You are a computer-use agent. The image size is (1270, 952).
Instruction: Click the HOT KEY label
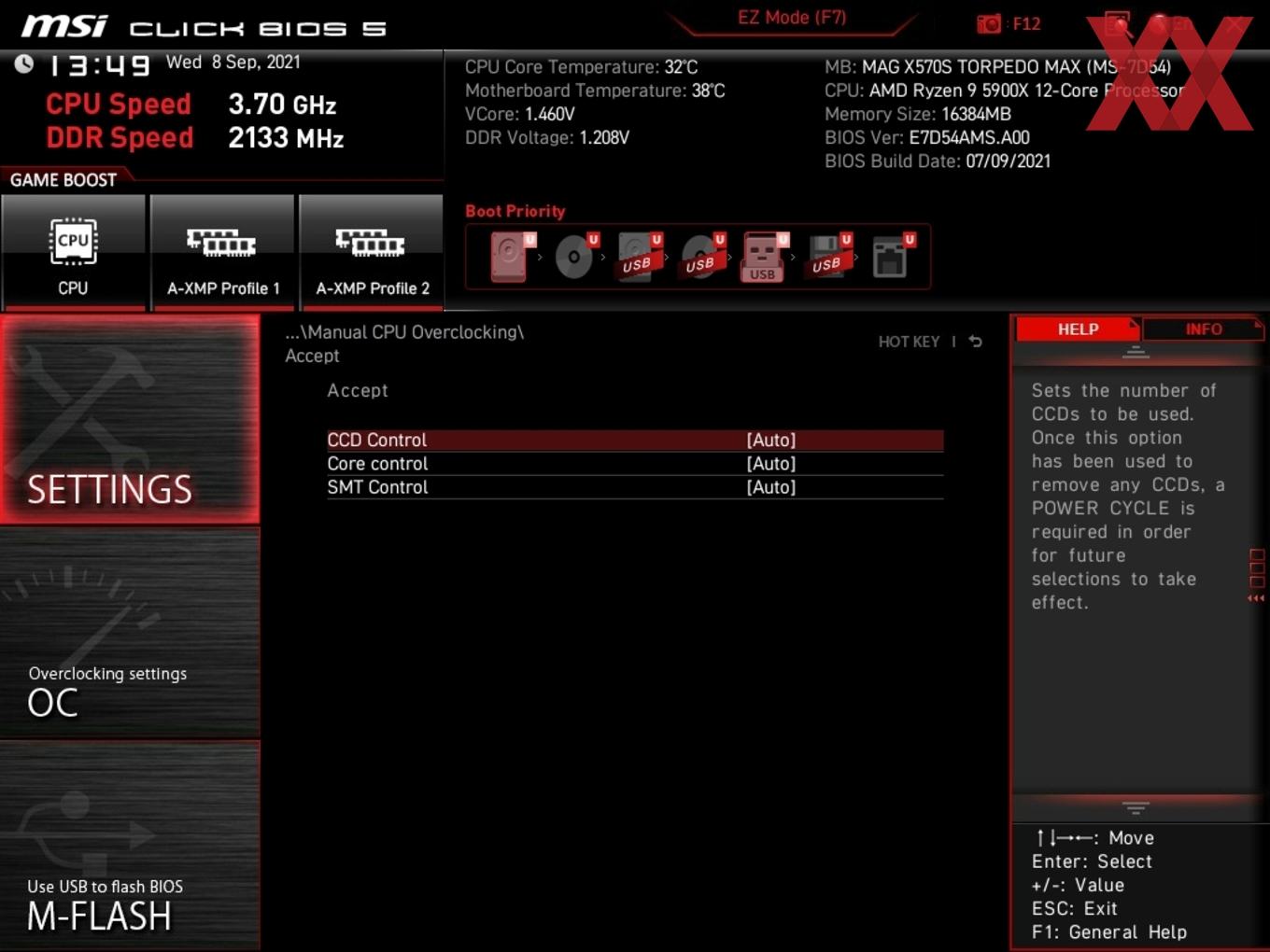(909, 342)
